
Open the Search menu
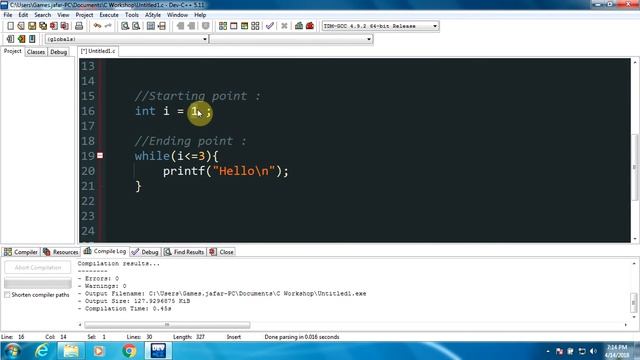[42, 15]
